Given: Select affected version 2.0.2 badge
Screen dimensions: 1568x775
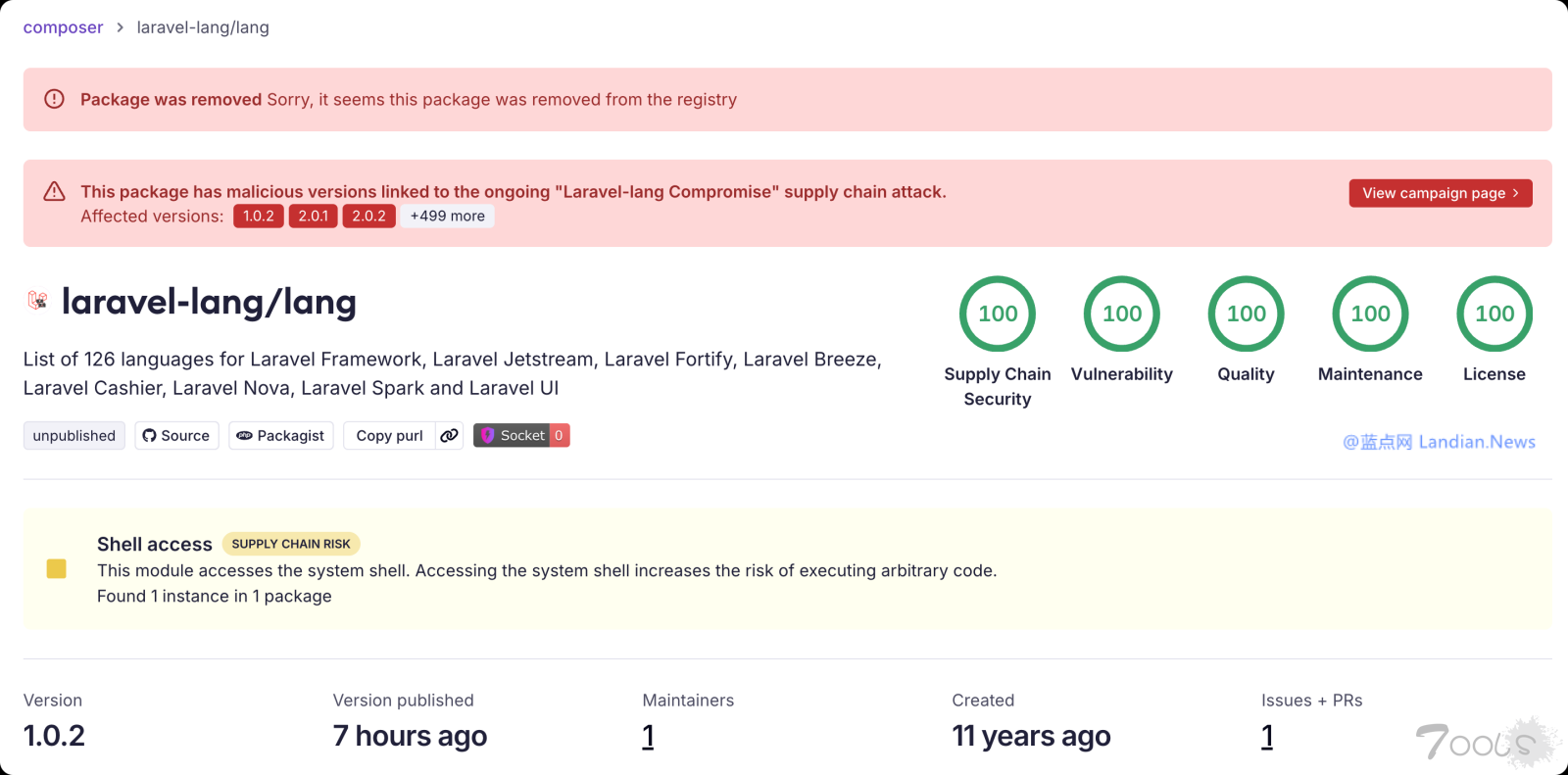Looking at the screenshot, I should click(368, 216).
